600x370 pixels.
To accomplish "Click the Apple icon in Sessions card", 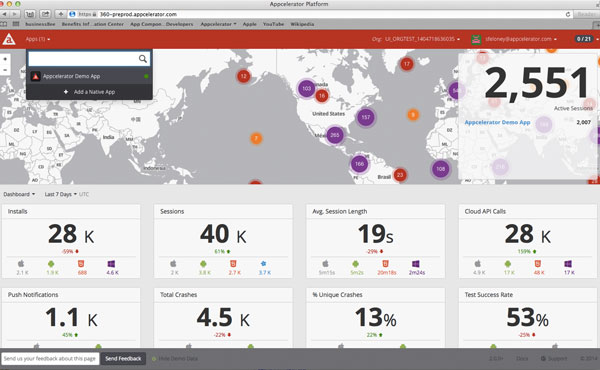I will (173, 264).
